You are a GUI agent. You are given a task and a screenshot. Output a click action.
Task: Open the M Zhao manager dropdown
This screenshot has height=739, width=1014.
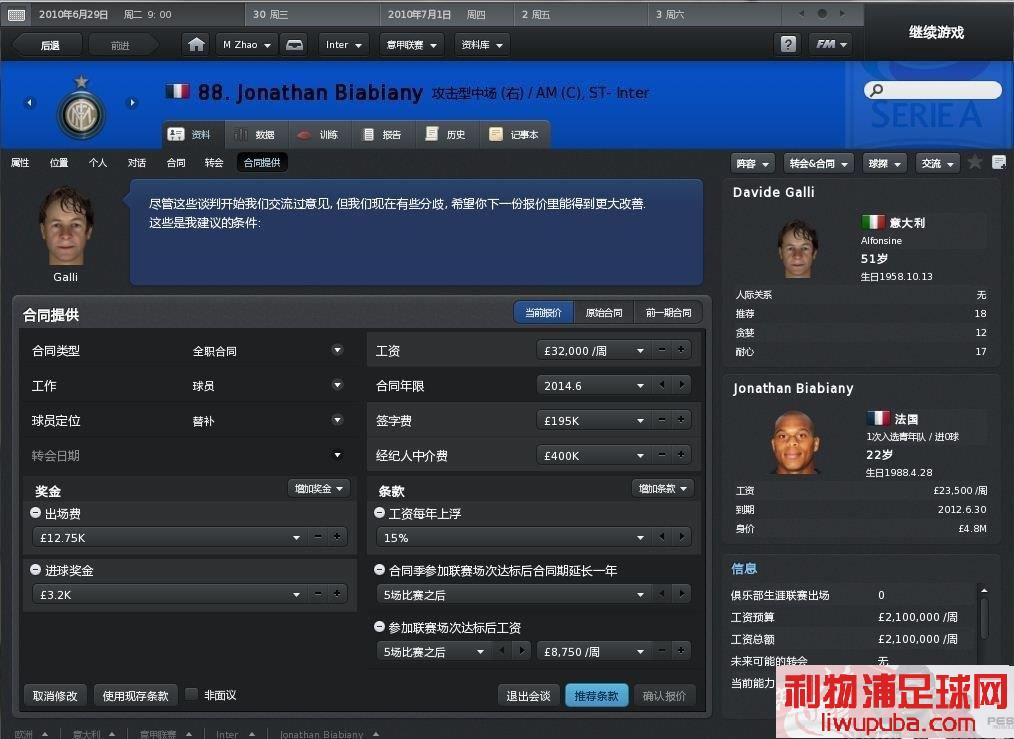(x=246, y=45)
